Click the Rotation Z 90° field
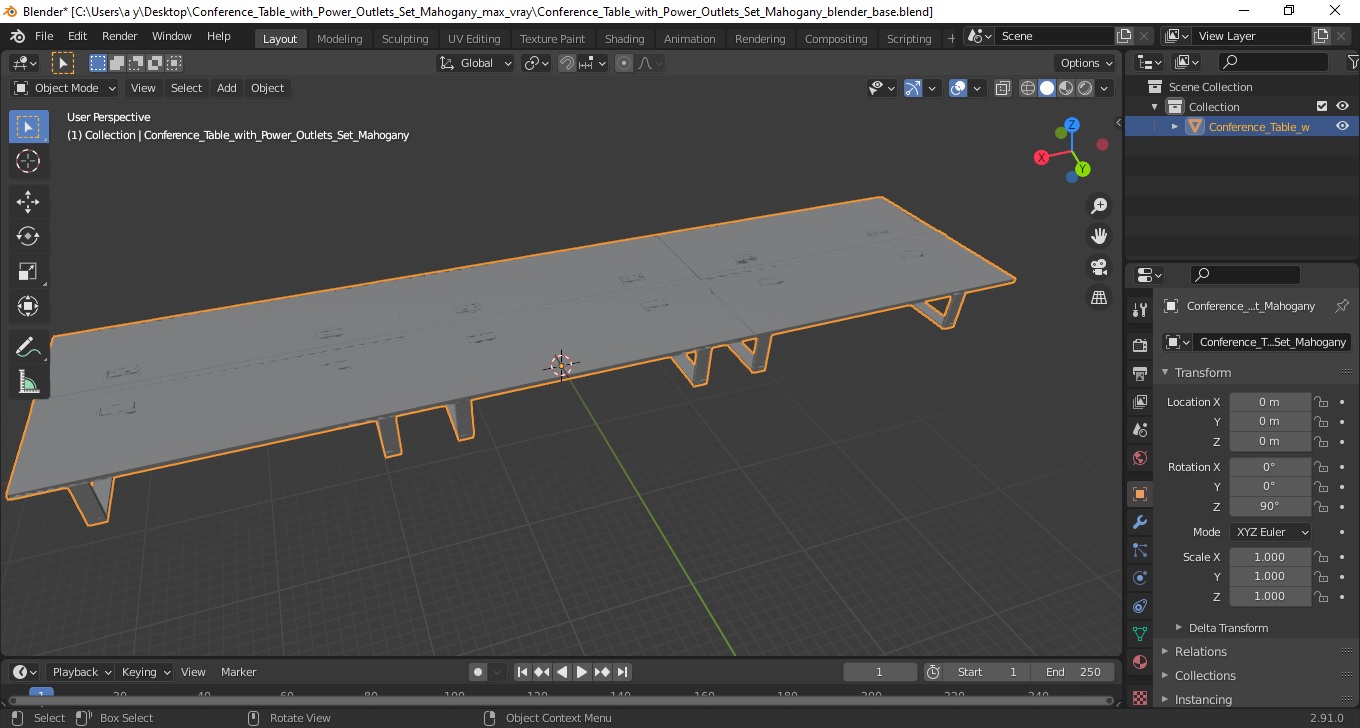 [x=1269, y=506]
